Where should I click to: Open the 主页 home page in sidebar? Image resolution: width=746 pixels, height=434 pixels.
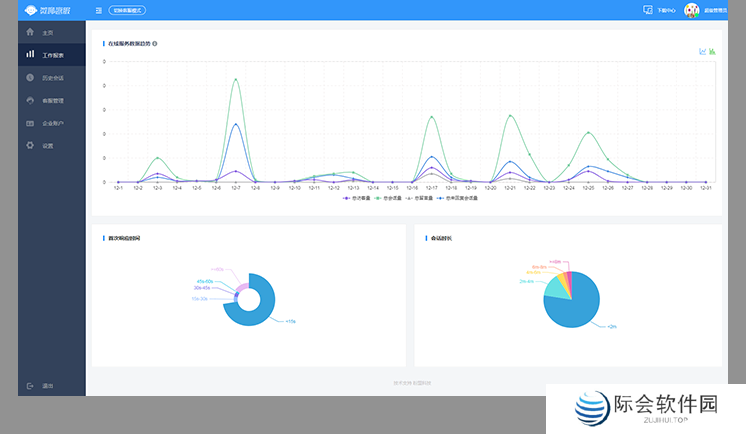click(x=46, y=32)
